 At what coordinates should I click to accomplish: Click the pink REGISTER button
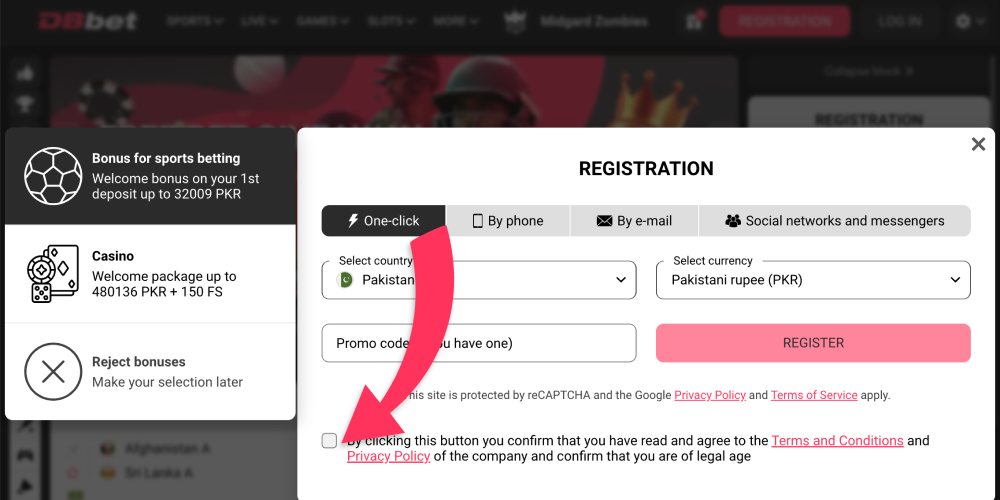813,343
